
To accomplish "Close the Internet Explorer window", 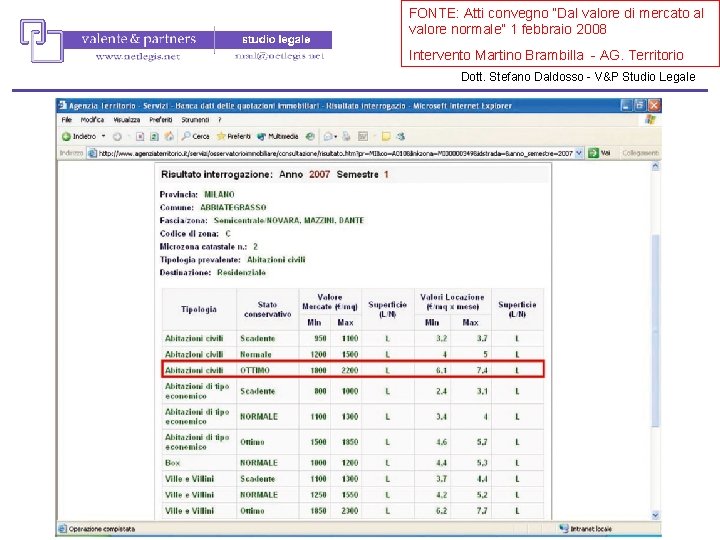I will pyautogui.click(x=654, y=106).
